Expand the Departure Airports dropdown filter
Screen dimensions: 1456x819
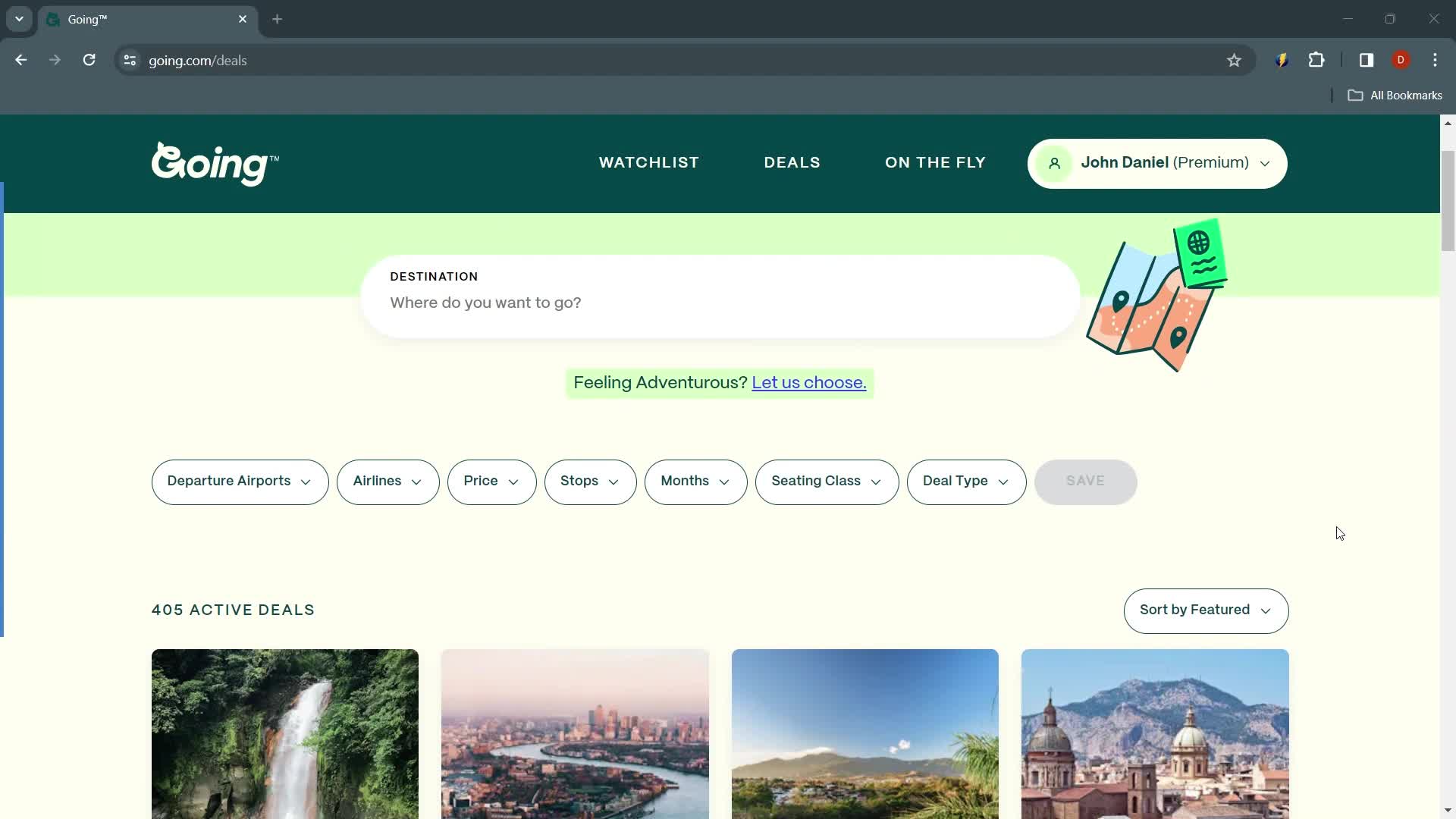240,482
